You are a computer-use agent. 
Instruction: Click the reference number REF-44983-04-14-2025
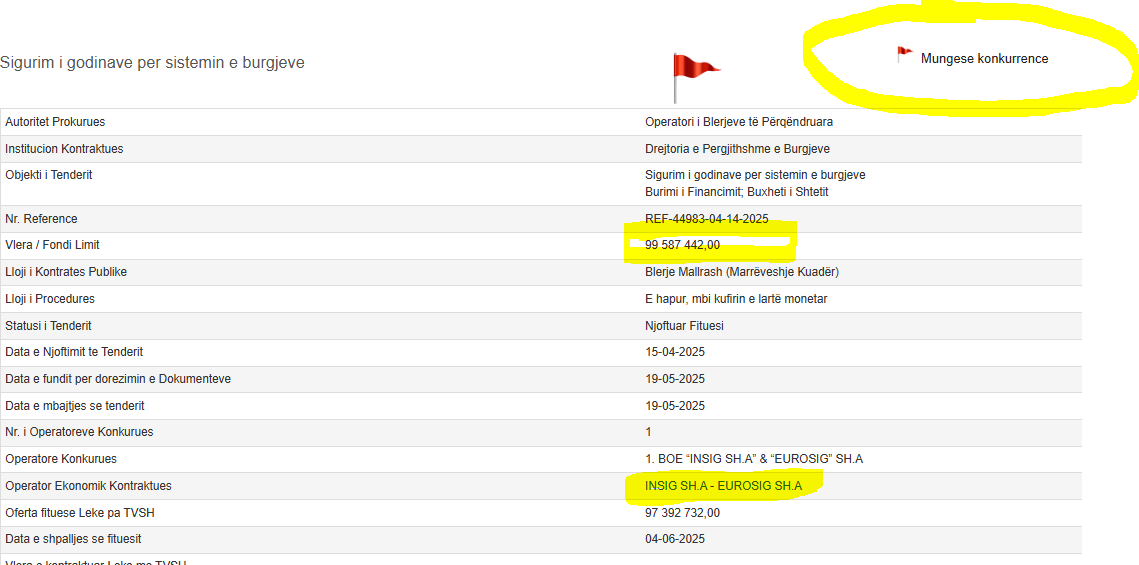pyautogui.click(x=706, y=219)
